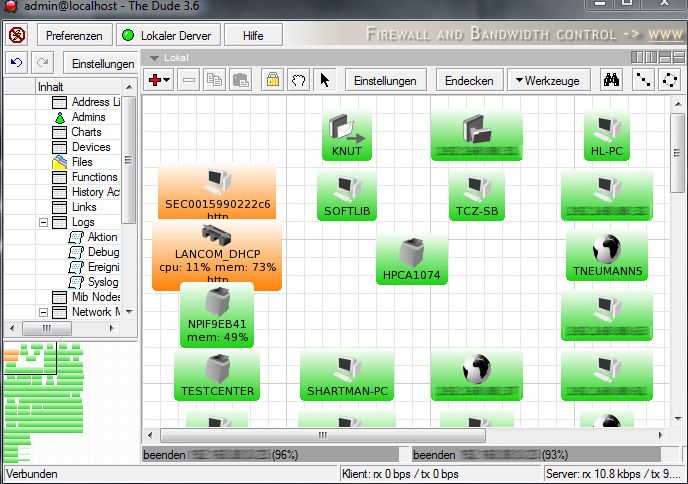Select the arrow pointer tool
The image size is (688, 484).
(x=325, y=81)
